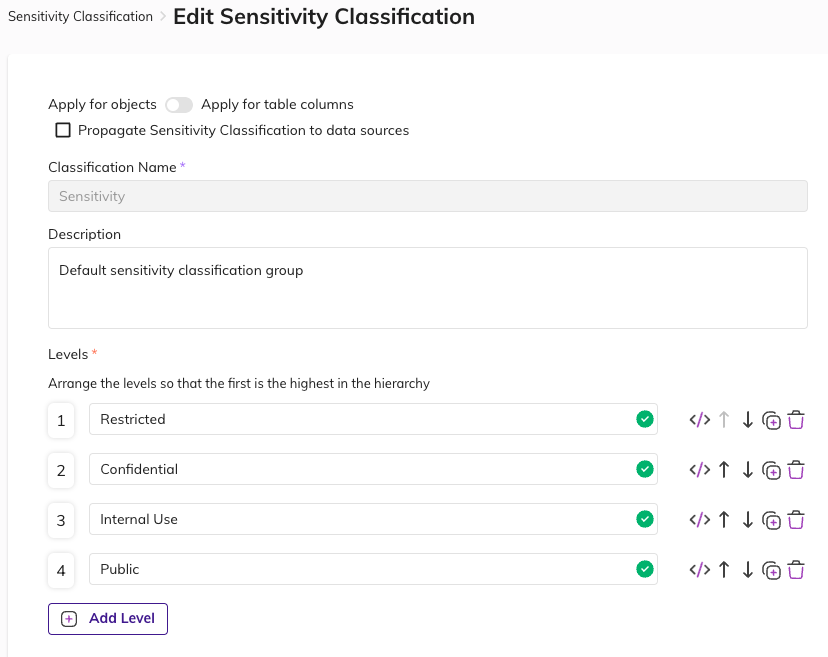The width and height of the screenshot is (828, 657).
Task: Click the code icon for Restricted level
Action: (699, 420)
